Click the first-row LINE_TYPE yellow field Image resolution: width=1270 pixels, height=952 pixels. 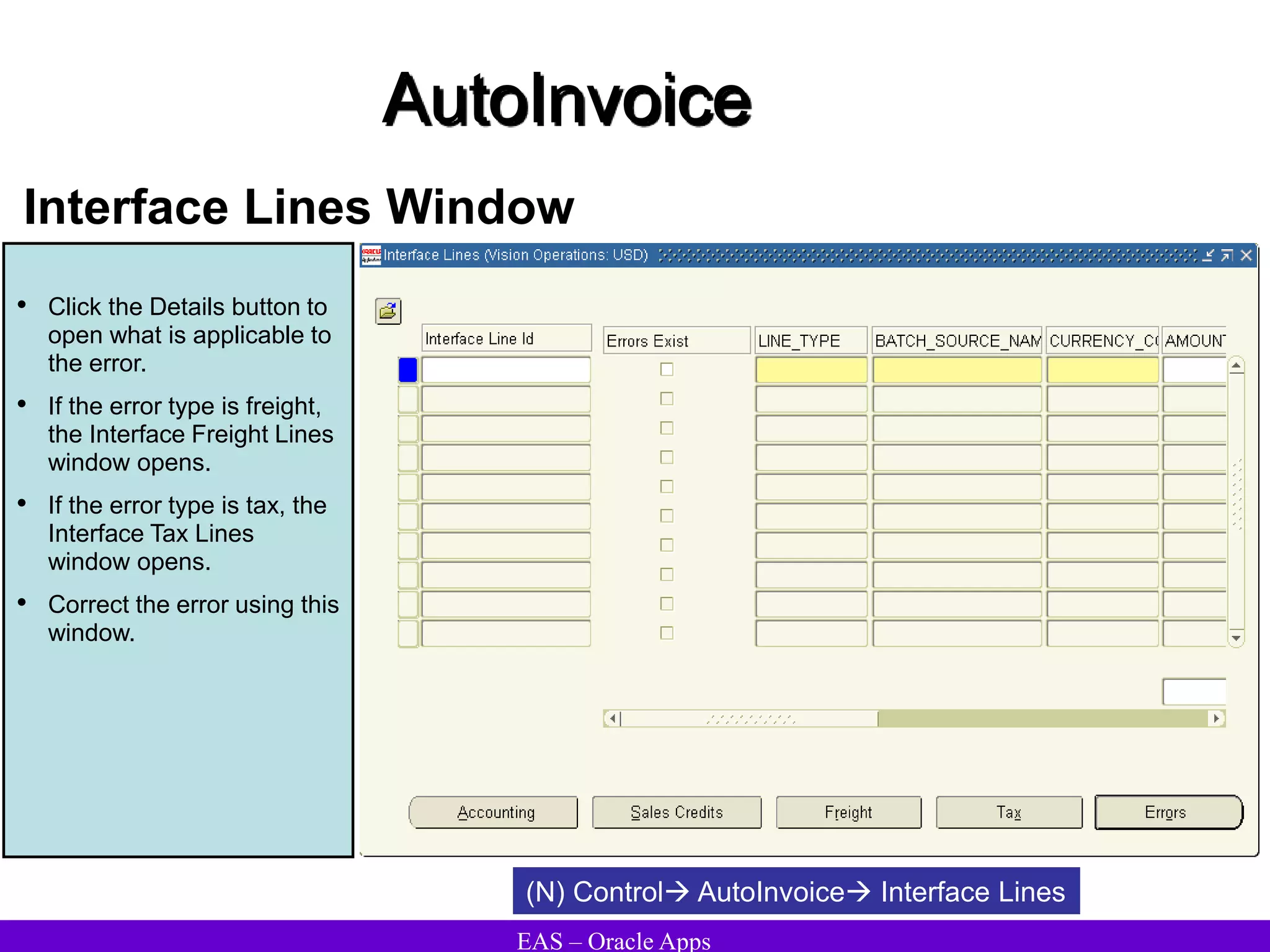[x=811, y=370]
